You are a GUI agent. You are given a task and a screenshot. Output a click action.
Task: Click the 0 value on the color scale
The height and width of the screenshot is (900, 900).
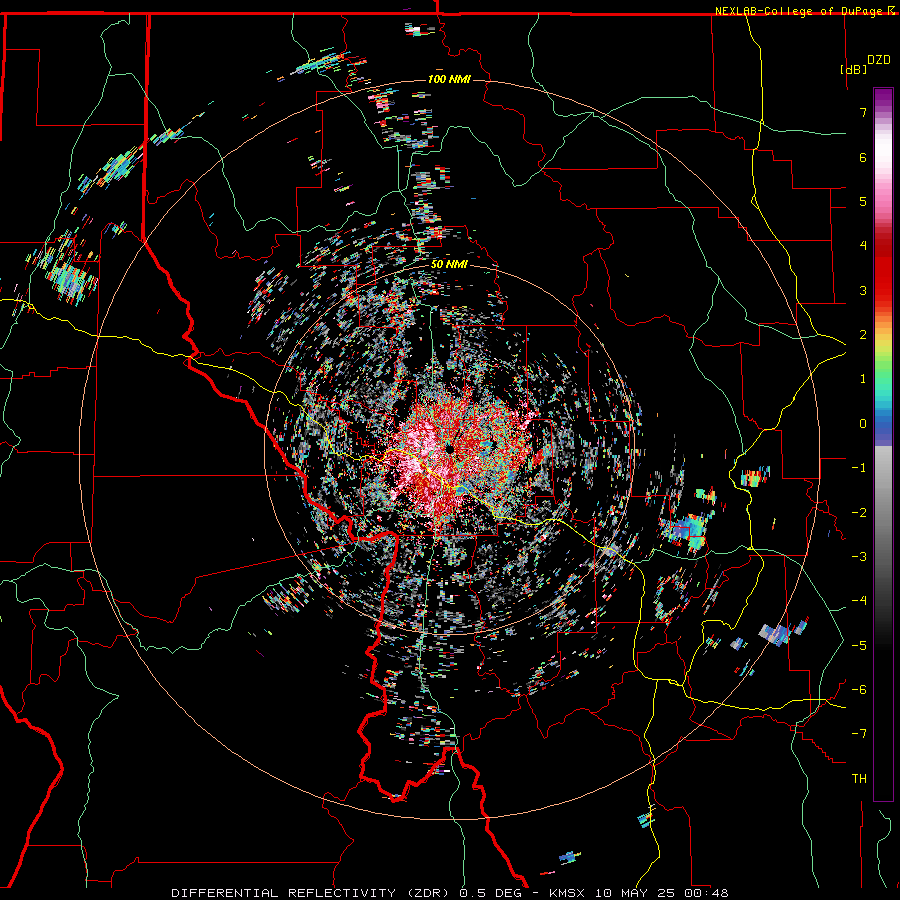[x=863, y=424]
